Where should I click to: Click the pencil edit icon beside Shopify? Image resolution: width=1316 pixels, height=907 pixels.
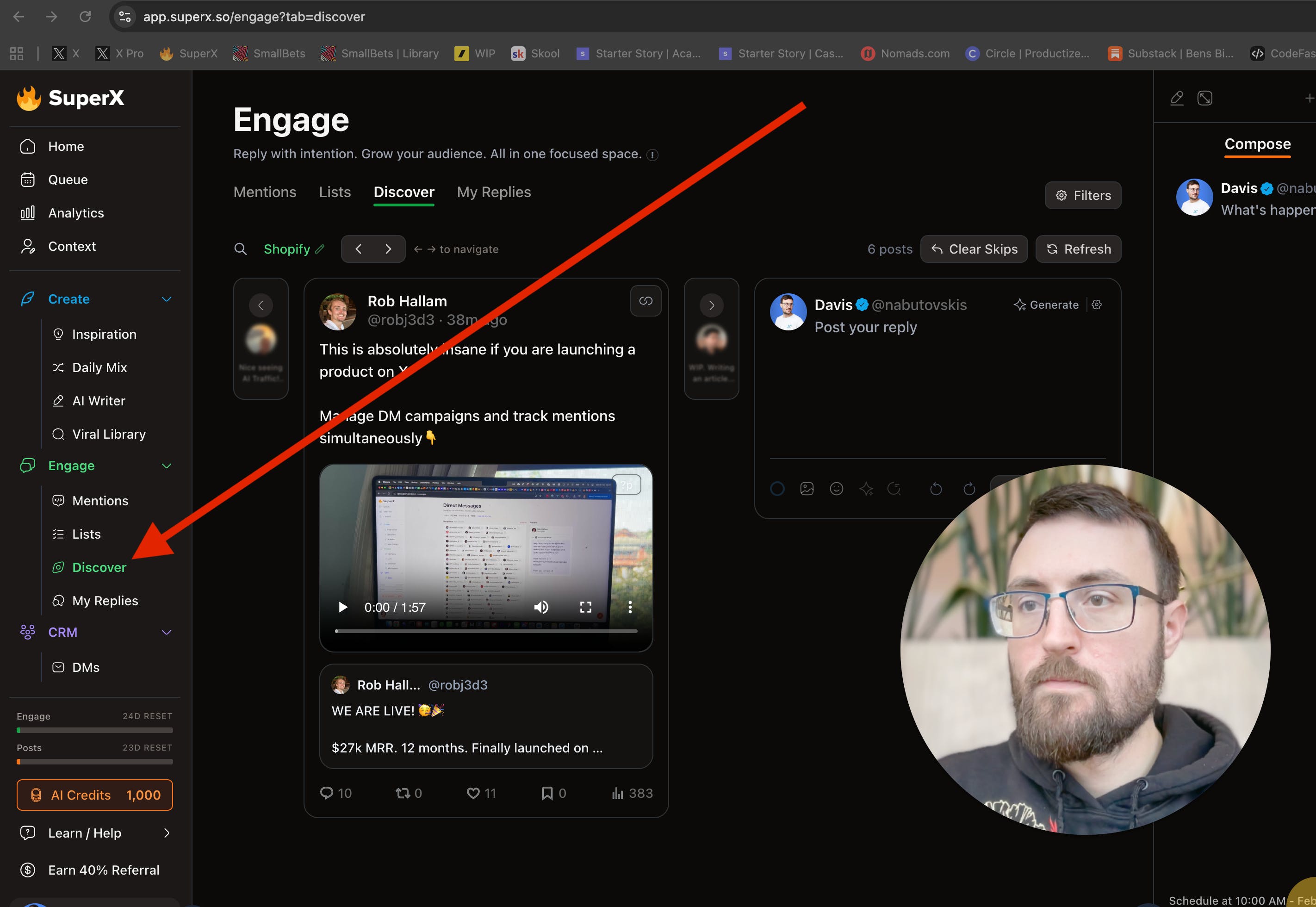point(320,249)
